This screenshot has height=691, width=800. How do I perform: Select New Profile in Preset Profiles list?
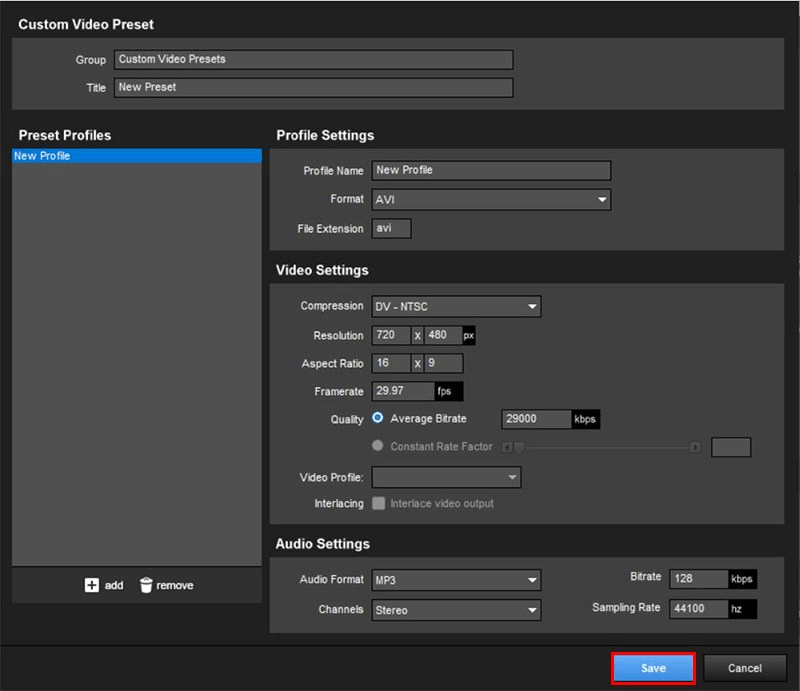[x=136, y=156]
